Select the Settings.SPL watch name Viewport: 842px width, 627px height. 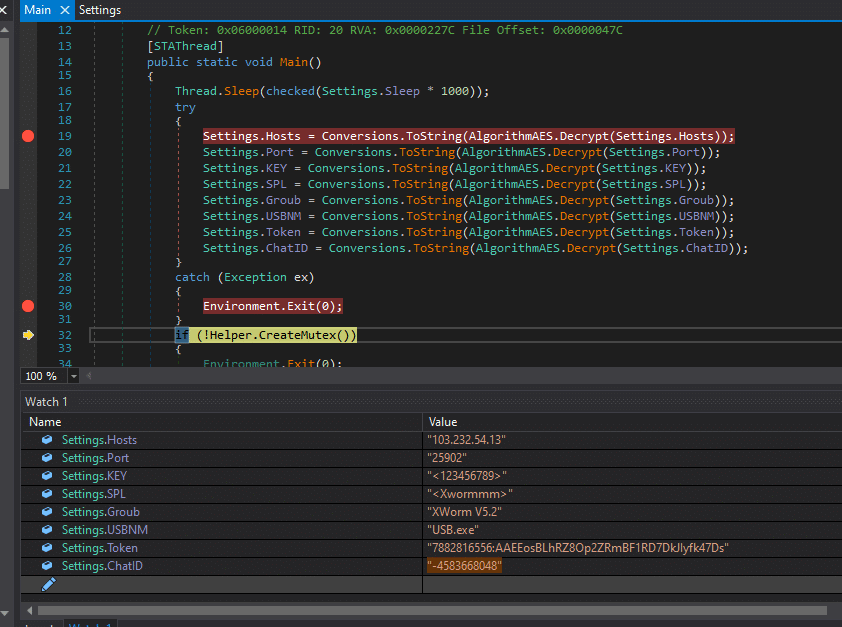coord(93,494)
